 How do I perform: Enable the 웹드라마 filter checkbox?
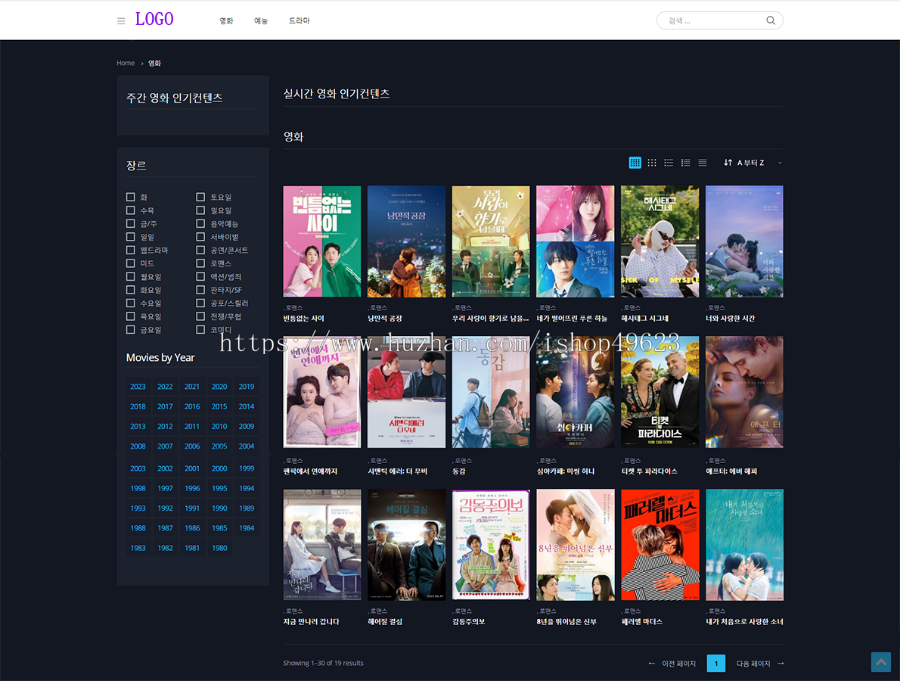(x=130, y=250)
